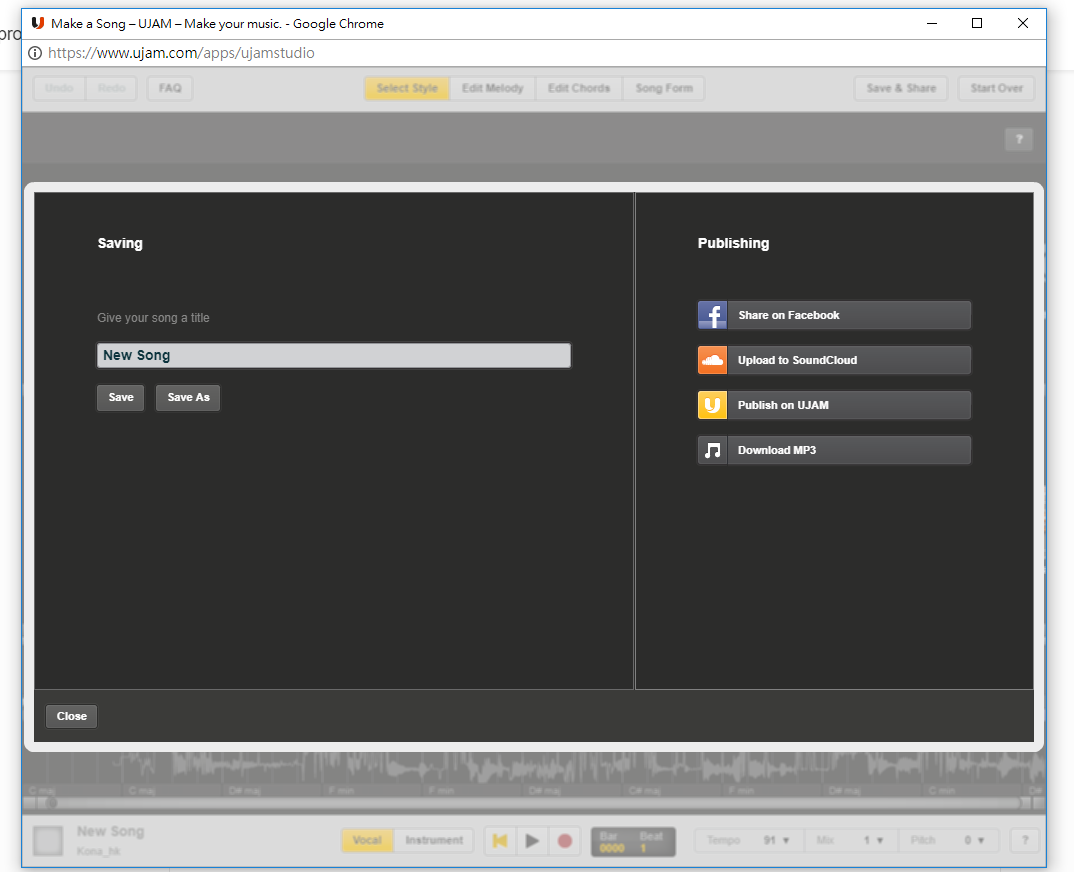Click the Redo toolbar button
Image resolution: width=1074 pixels, height=872 pixels.
point(111,88)
